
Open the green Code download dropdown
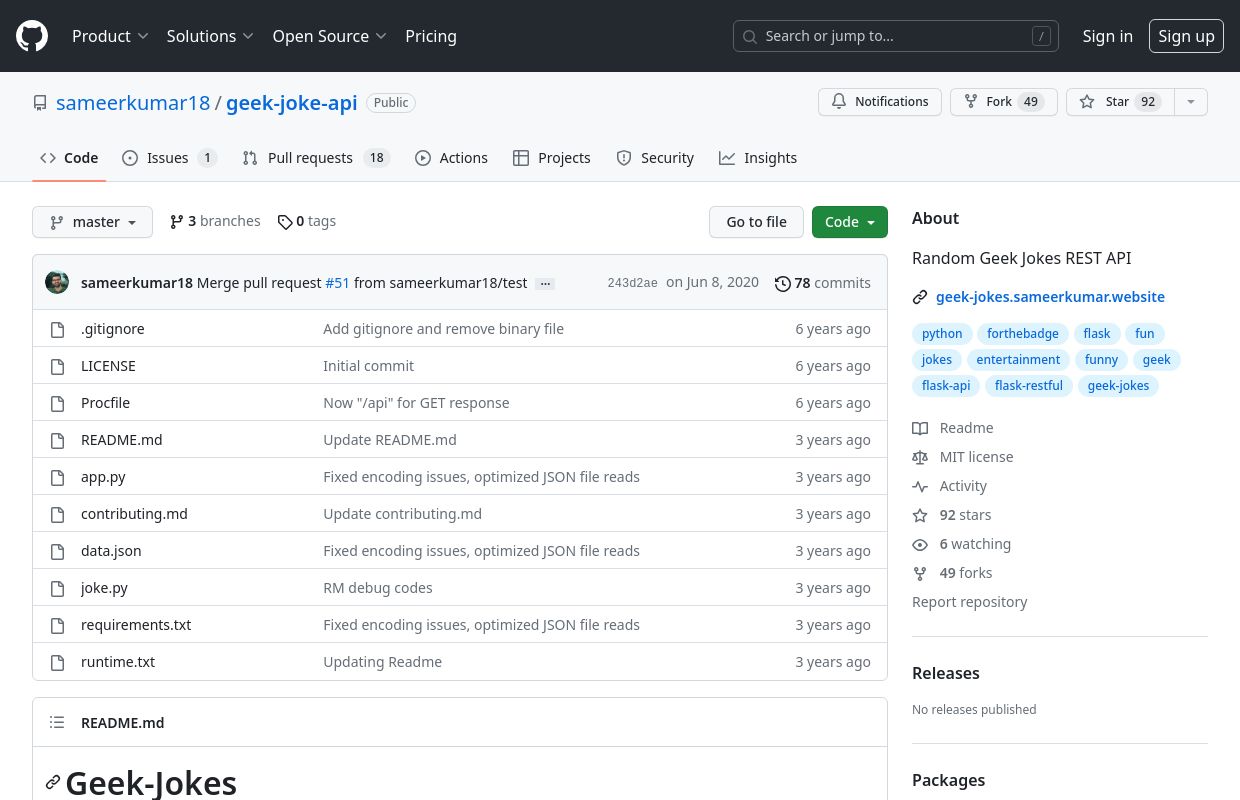point(850,222)
